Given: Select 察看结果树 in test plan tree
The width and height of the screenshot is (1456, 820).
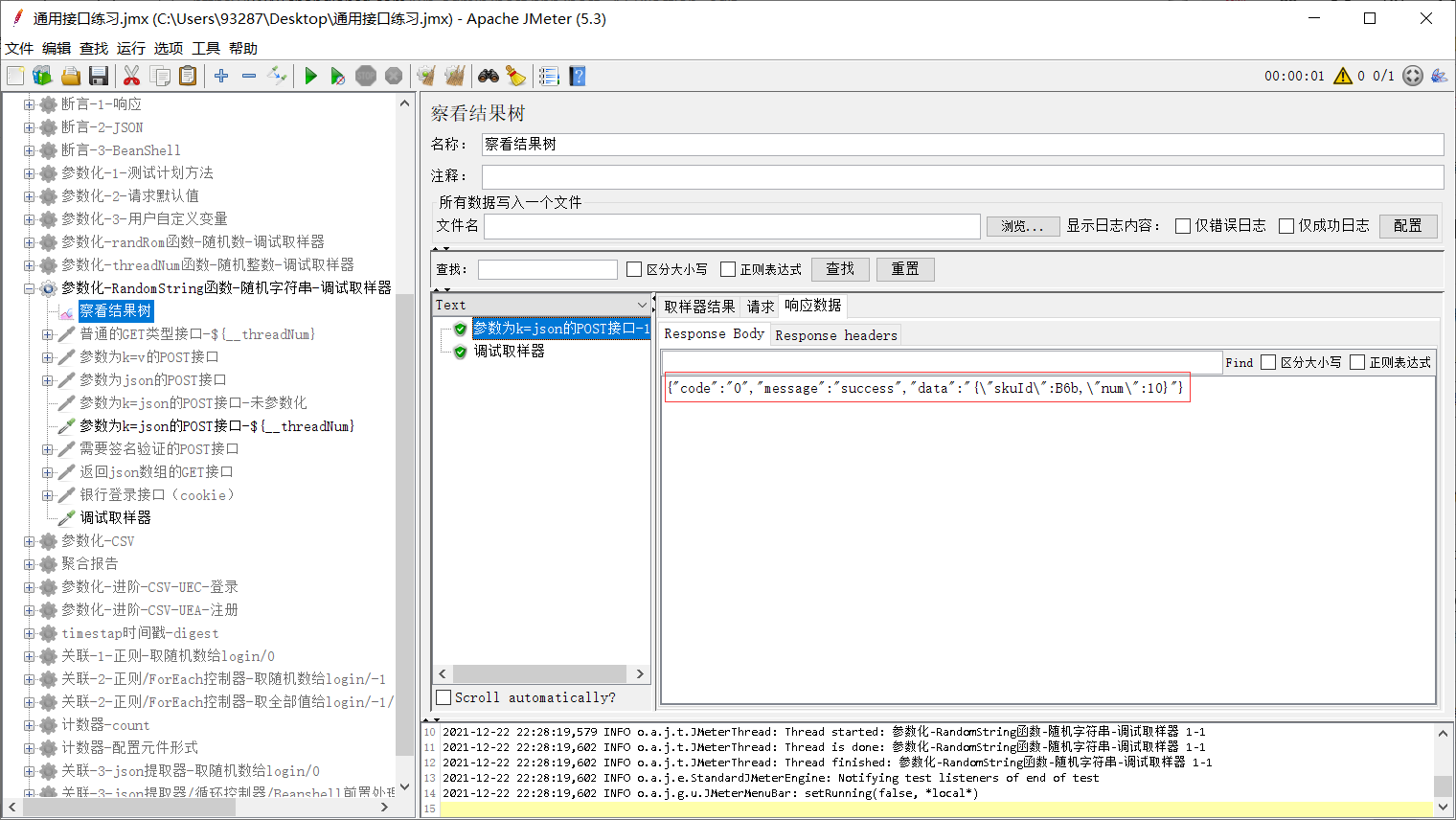Looking at the screenshot, I should [x=115, y=311].
